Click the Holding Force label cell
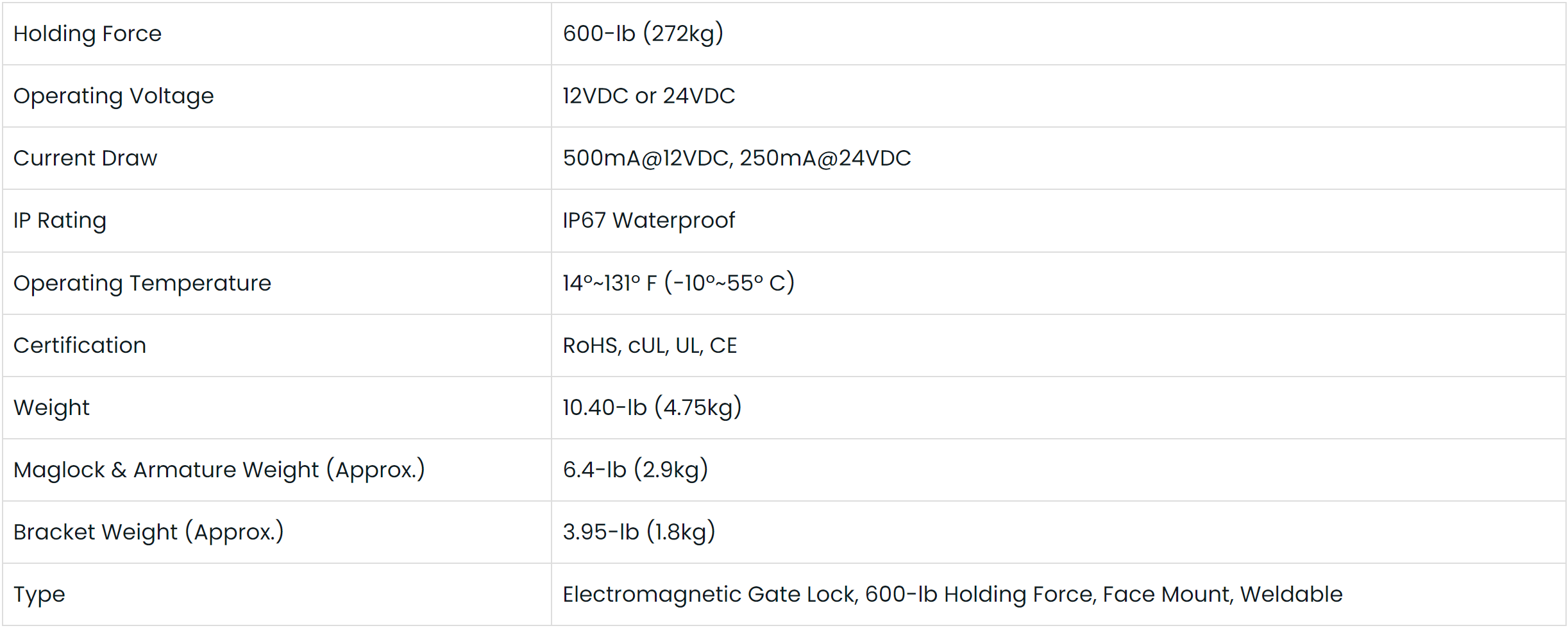Image resolution: width=1568 pixels, height=628 pixels. [87, 33]
